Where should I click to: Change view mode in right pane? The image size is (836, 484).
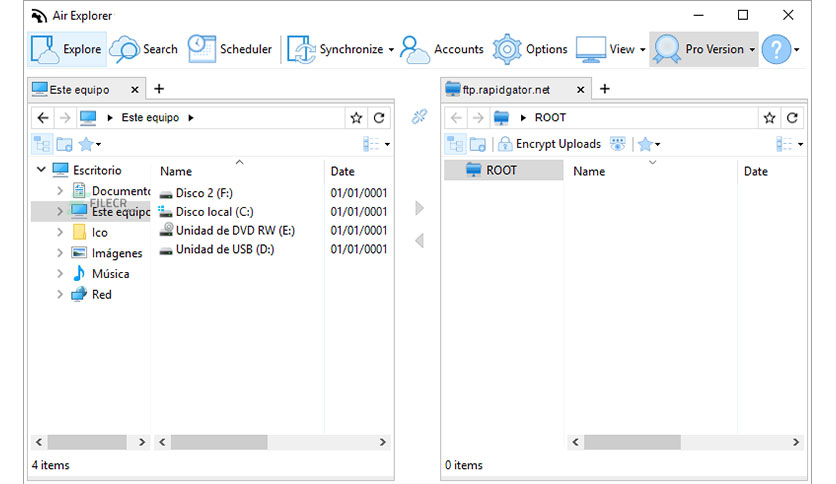[790, 144]
